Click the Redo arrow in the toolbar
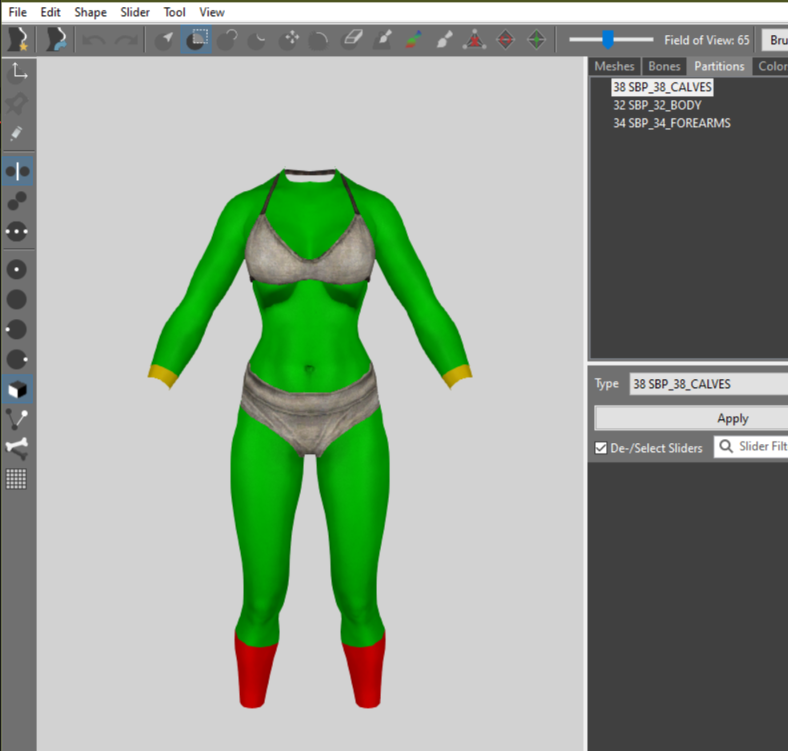 click(x=125, y=40)
